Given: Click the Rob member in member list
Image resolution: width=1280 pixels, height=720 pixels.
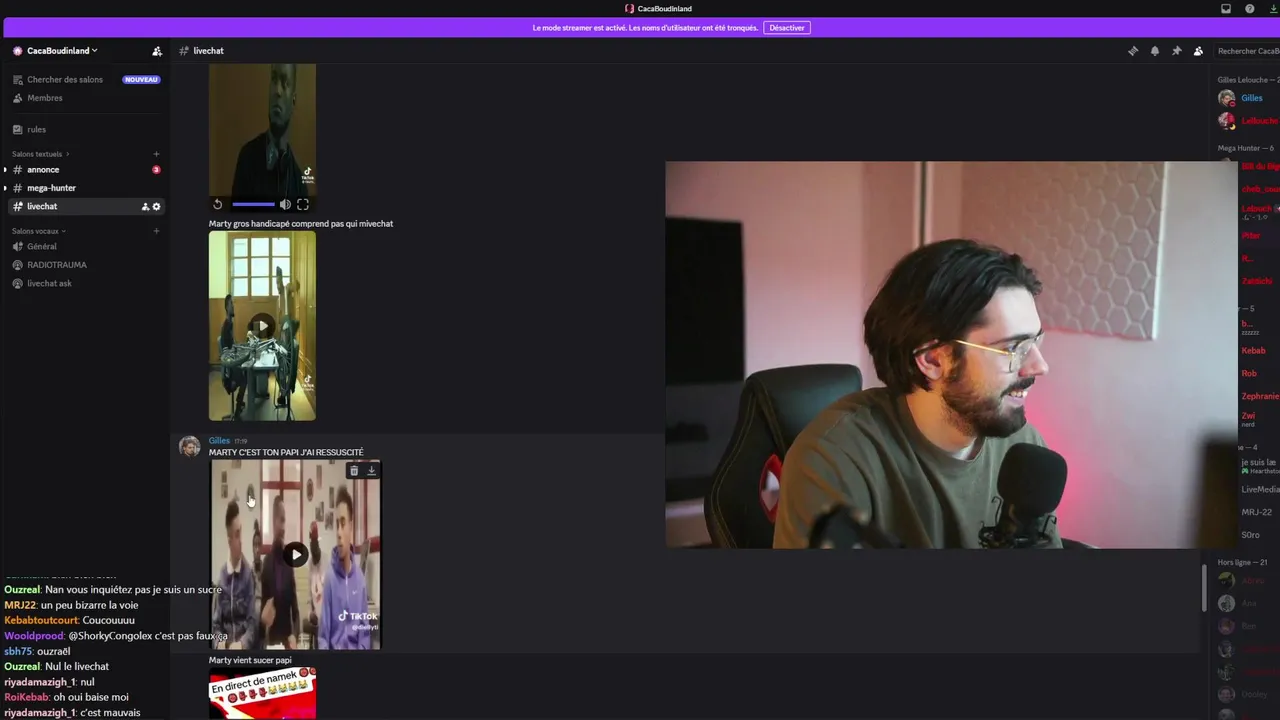Looking at the screenshot, I should 1249,374.
